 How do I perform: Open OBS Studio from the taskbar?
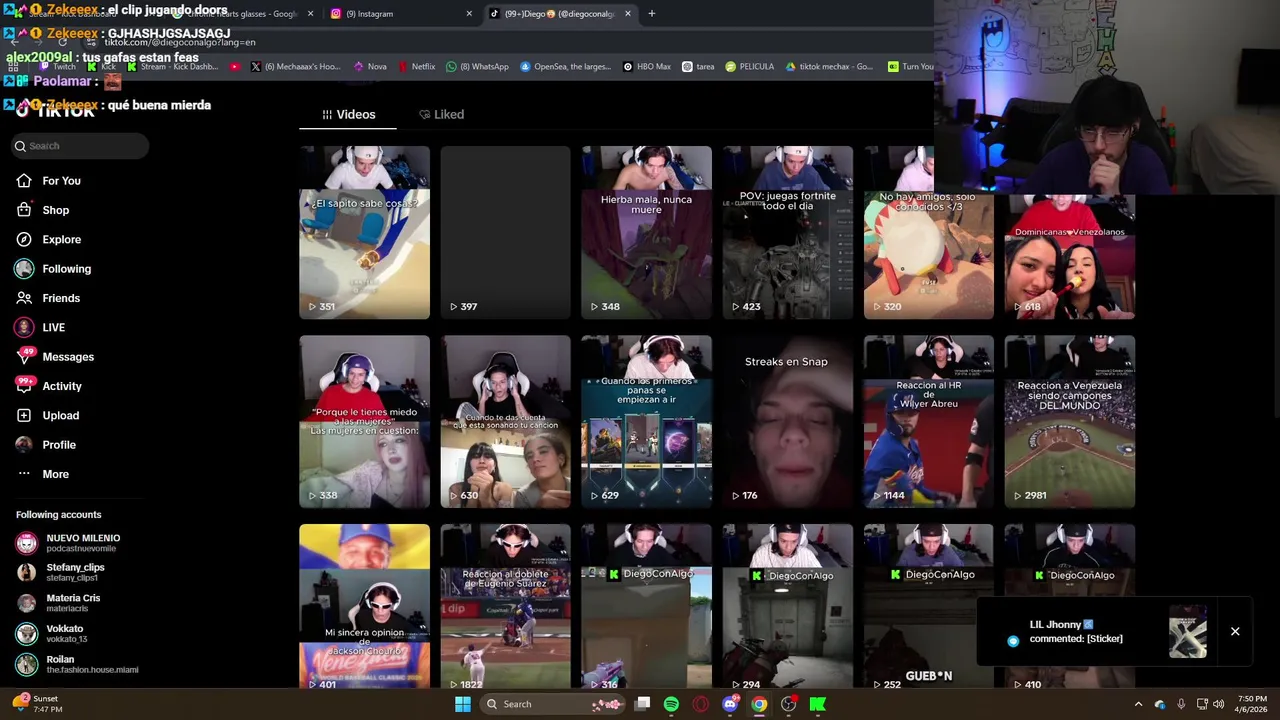click(788, 704)
